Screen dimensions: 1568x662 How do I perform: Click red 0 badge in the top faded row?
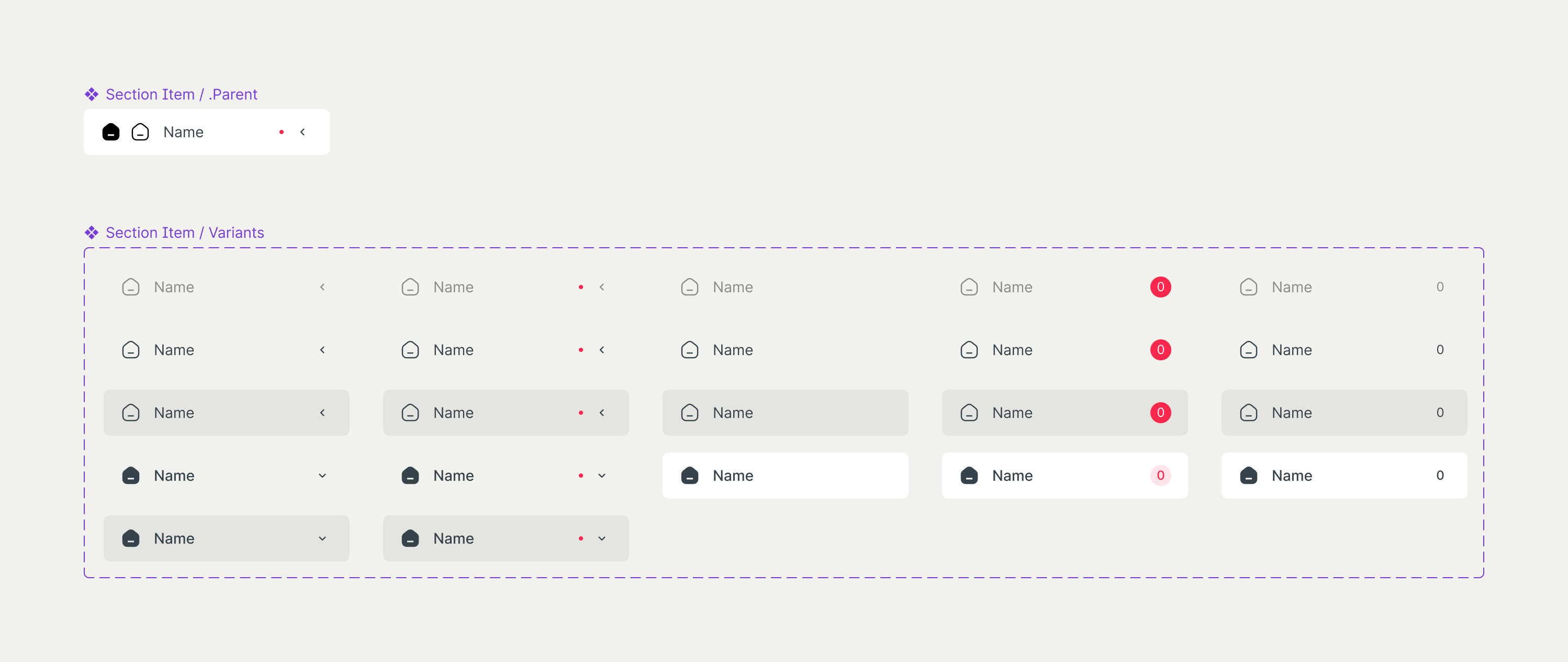pos(1160,287)
